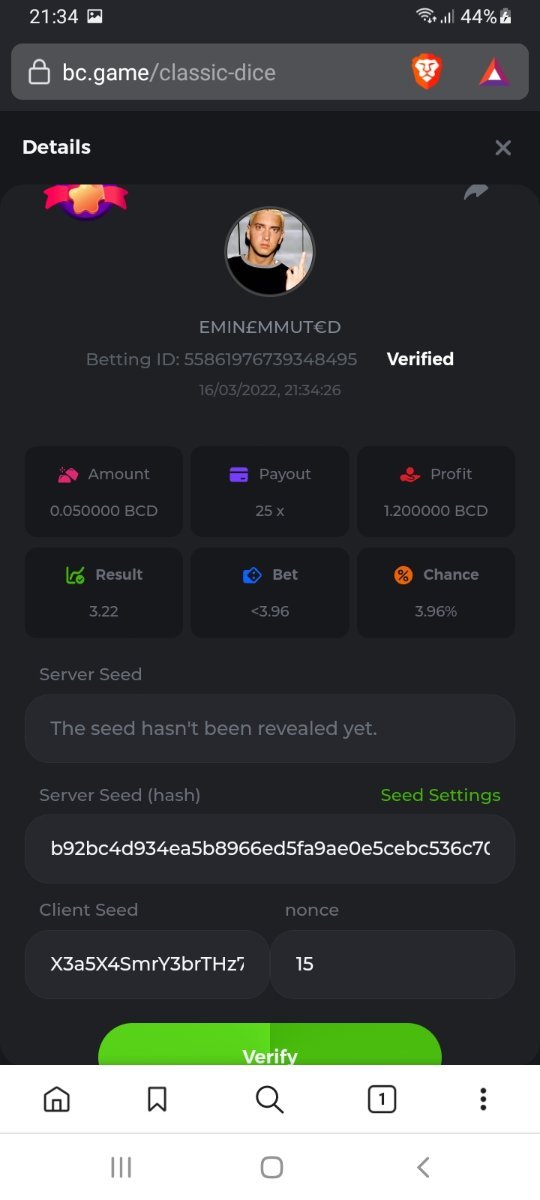This screenshot has width=540, height=1200.
Task: Tap the search magnifier icon
Action: pyautogui.click(x=270, y=1100)
